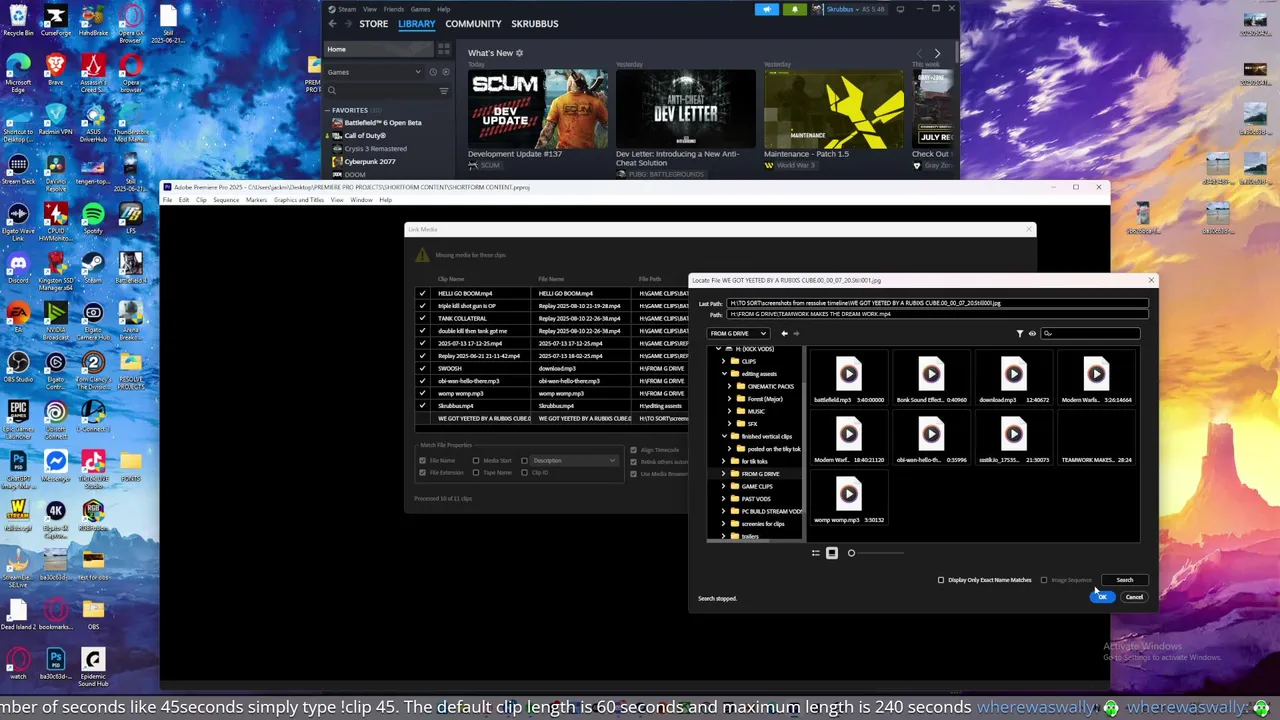Screen dimensions: 1280x720
Task: Switch to thumbnail view in Locate File
Action: tap(832, 553)
